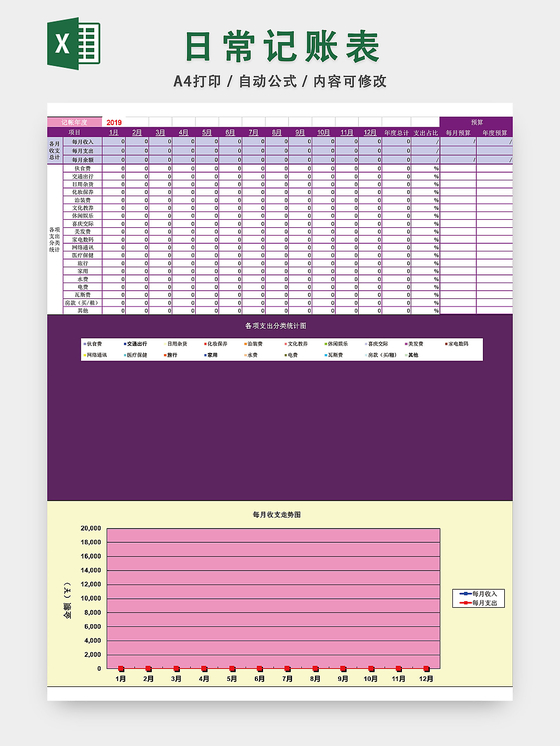The width and height of the screenshot is (560, 746).
Task: Click the 每月支出 row label
Action: pos(83,150)
